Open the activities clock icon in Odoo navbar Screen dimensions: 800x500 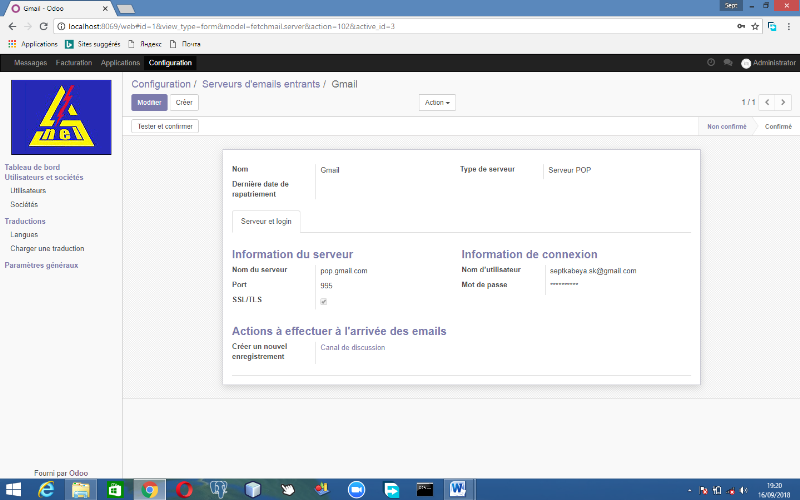(x=711, y=62)
